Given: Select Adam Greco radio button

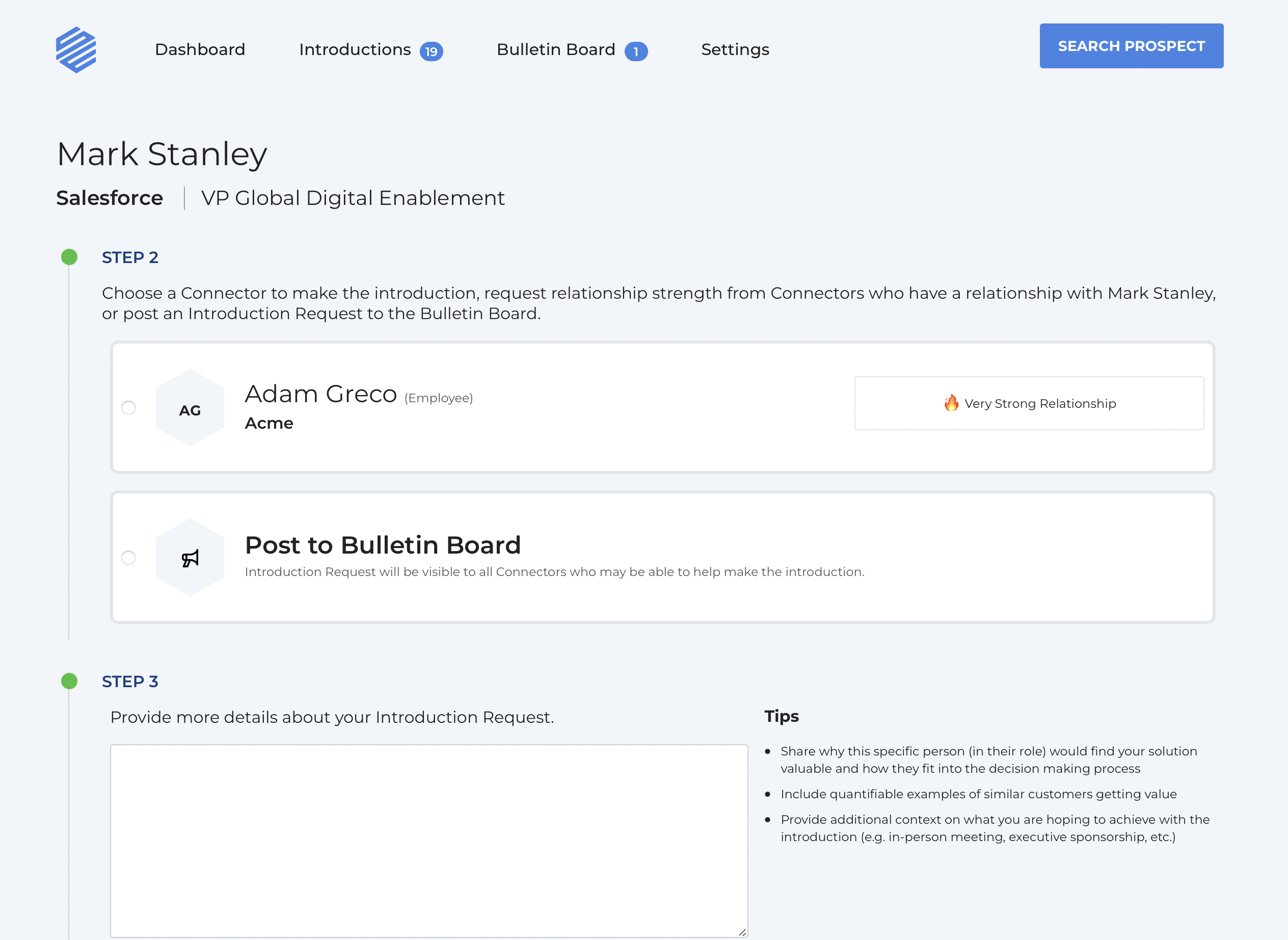Looking at the screenshot, I should click(x=128, y=408).
